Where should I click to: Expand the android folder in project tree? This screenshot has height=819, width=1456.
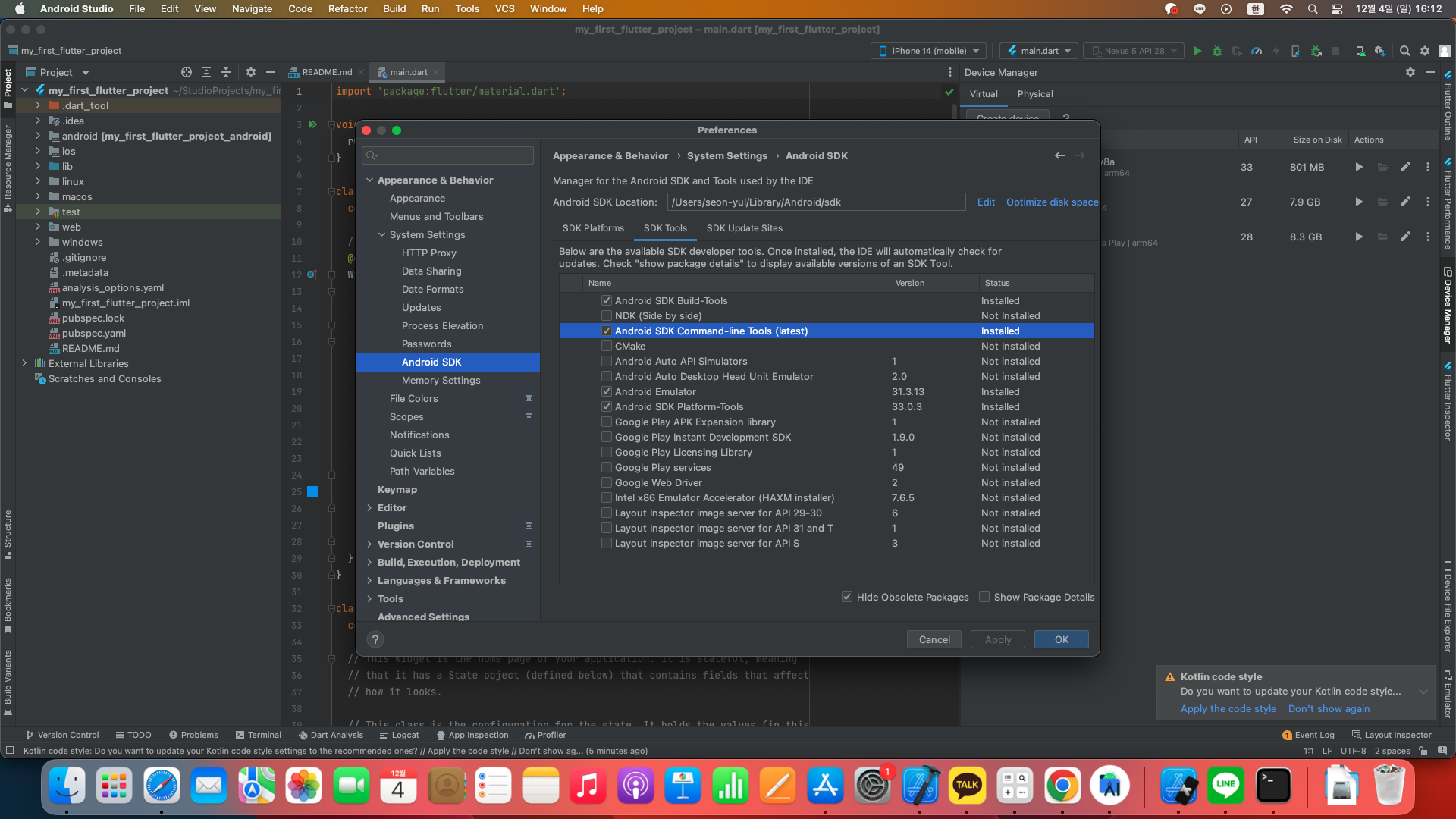(x=38, y=136)
